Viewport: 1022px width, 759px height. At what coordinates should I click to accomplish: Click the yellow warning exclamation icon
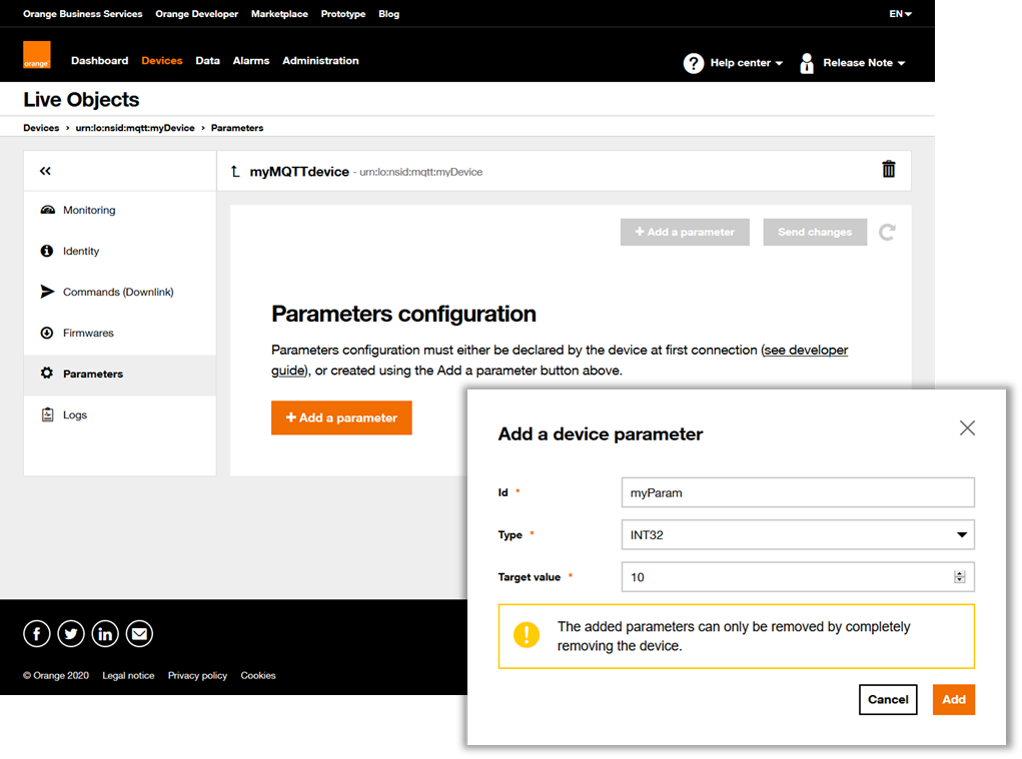coord(527,634)
